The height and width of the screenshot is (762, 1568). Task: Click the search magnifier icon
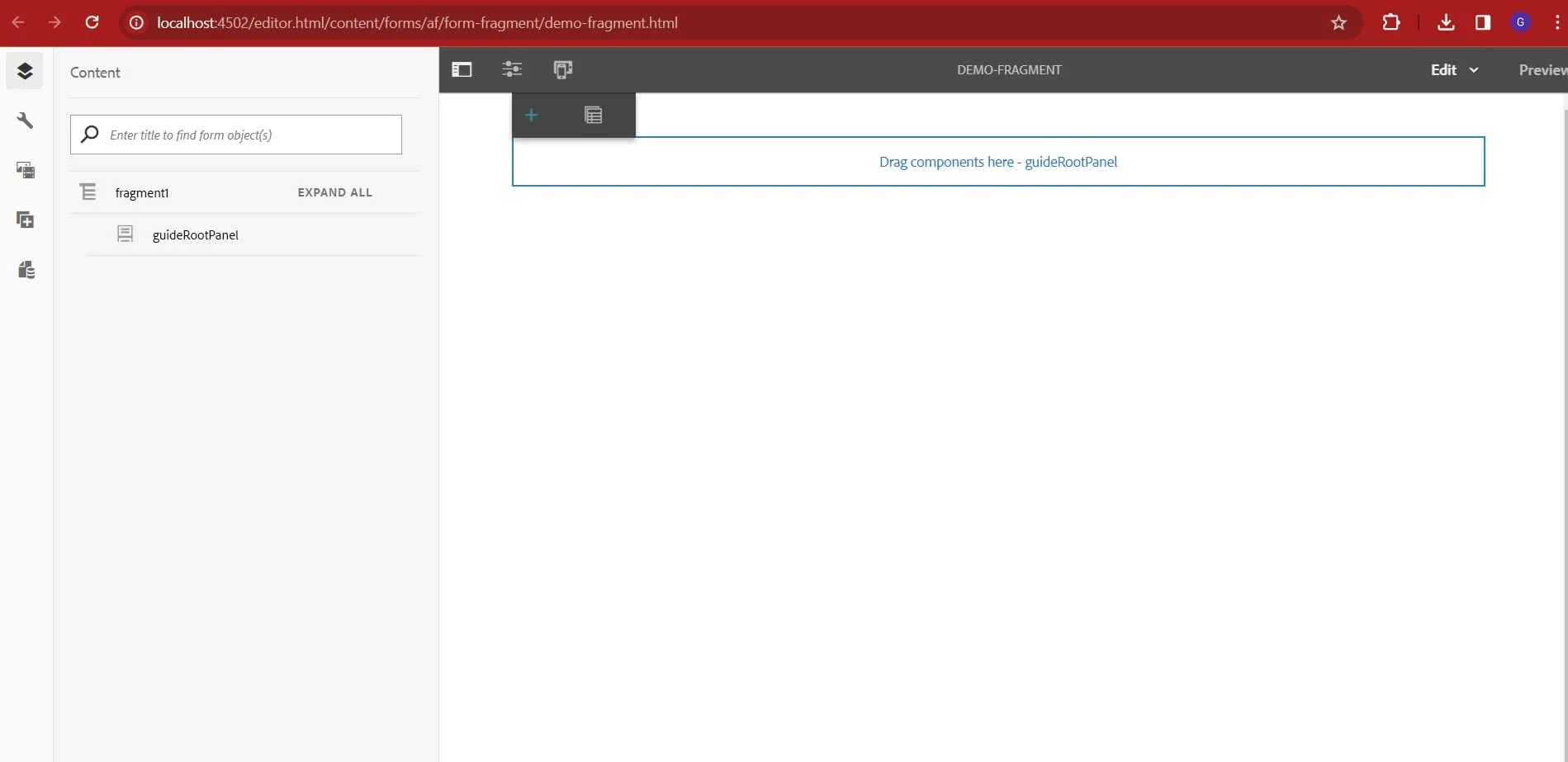(x=90, y=134)
